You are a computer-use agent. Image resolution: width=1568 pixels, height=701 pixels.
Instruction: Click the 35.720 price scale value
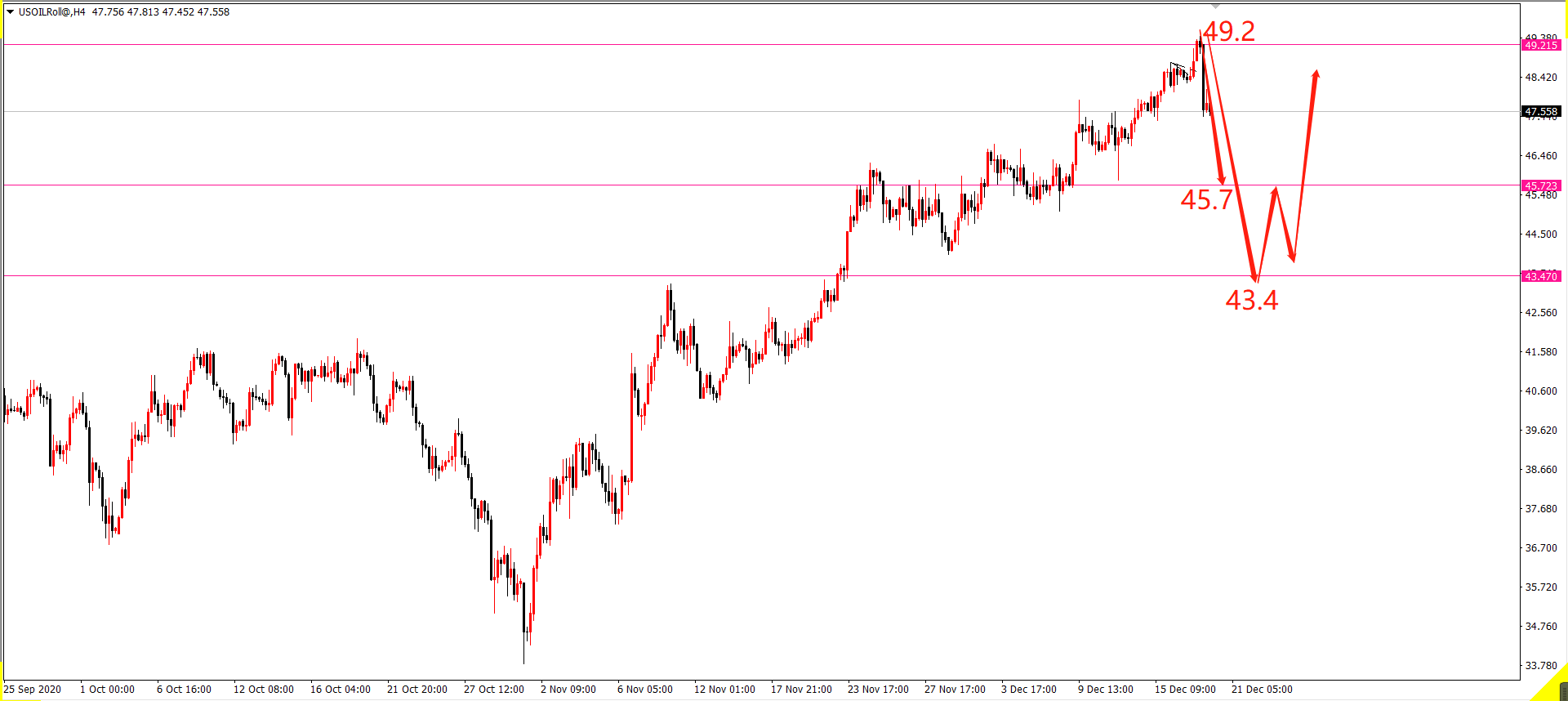point(1541,587)
